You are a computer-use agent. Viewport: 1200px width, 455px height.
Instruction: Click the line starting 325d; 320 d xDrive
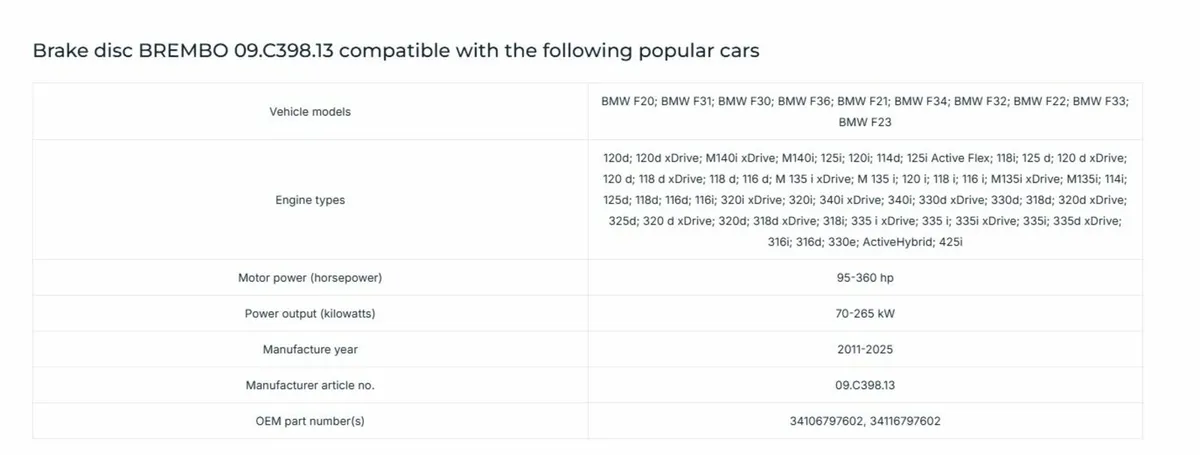[x=865, y=221]
